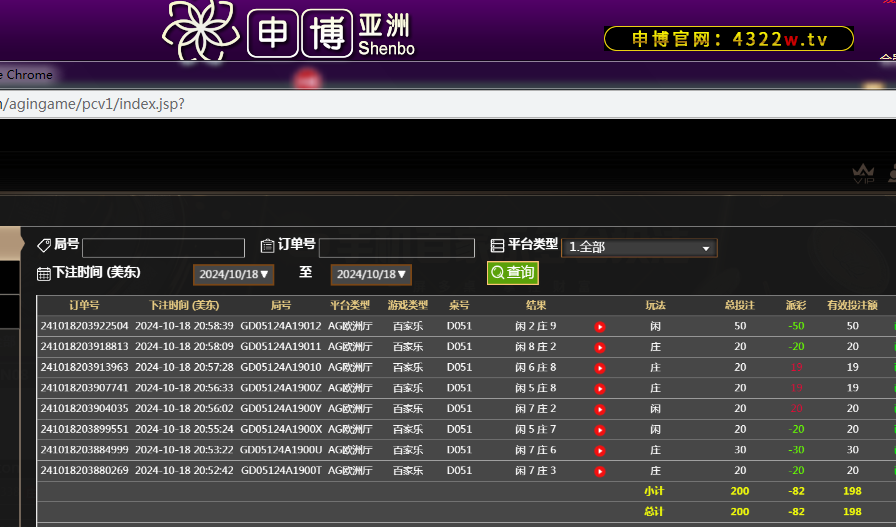The image size is (896, 527).
Task: Open the start date picker 2024/10/18
Action: [233, 274]
